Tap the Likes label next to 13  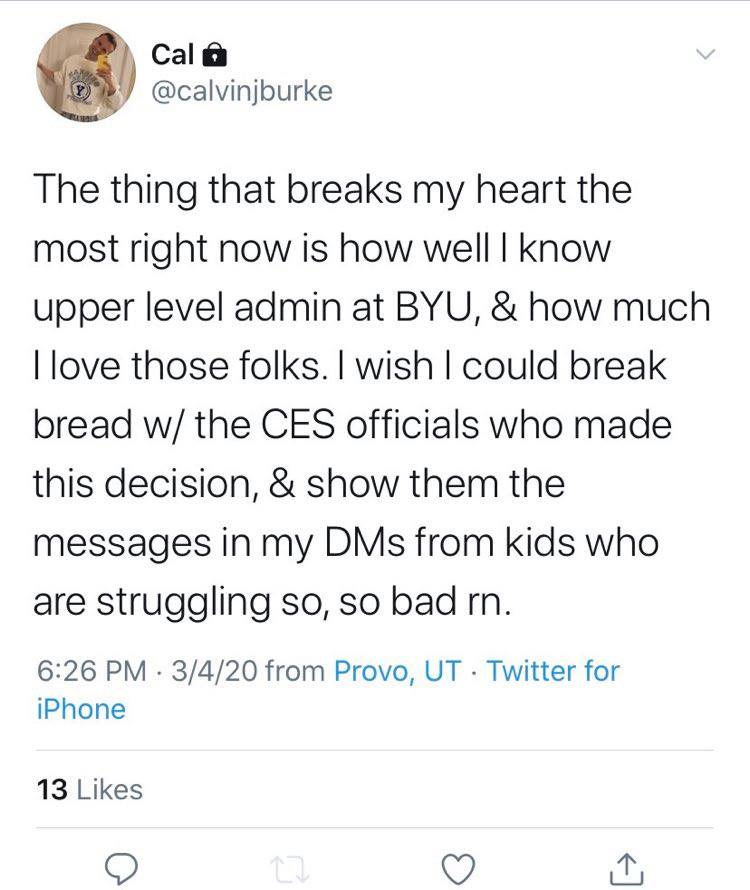(x=109, y=789)
